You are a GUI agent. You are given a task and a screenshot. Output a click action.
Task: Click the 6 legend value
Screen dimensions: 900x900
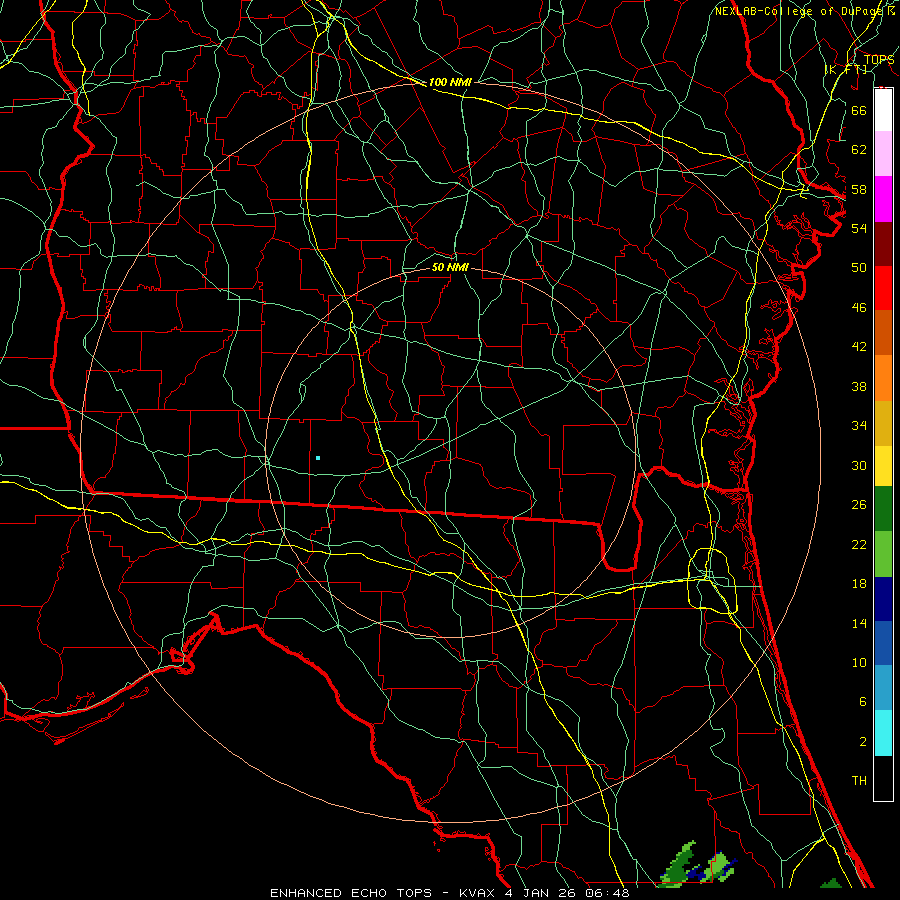click(862, 702)
